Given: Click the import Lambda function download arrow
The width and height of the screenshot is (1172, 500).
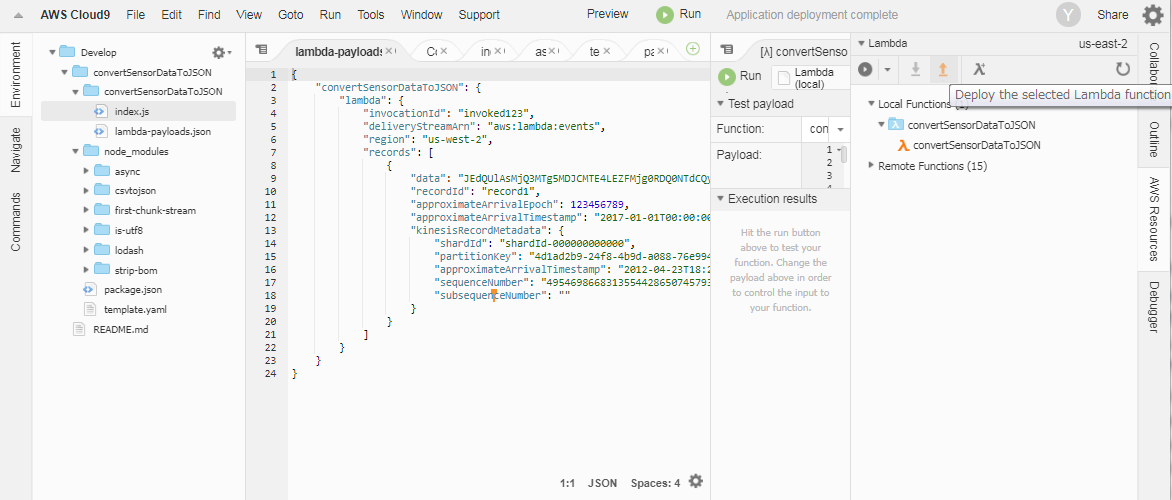Looking at the screenshot, I should pos(915,70).
